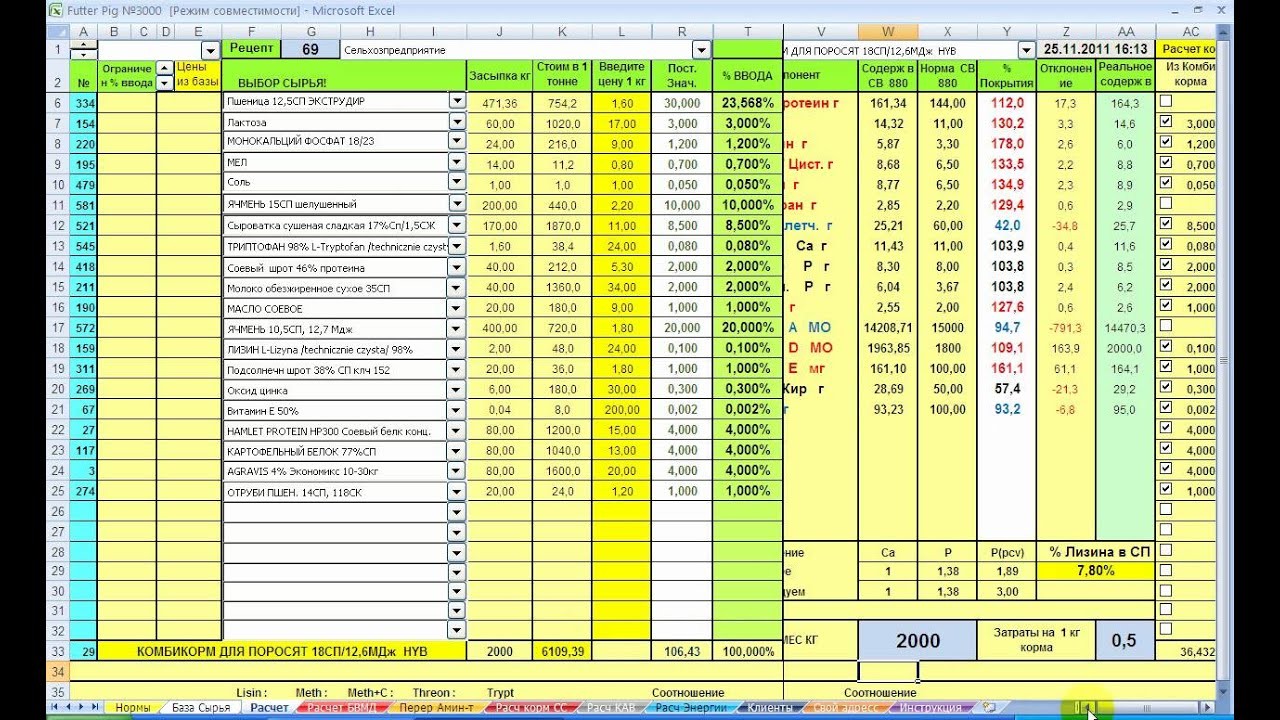Open the empty ingredient dropdown in row 26

click(457, 511)
